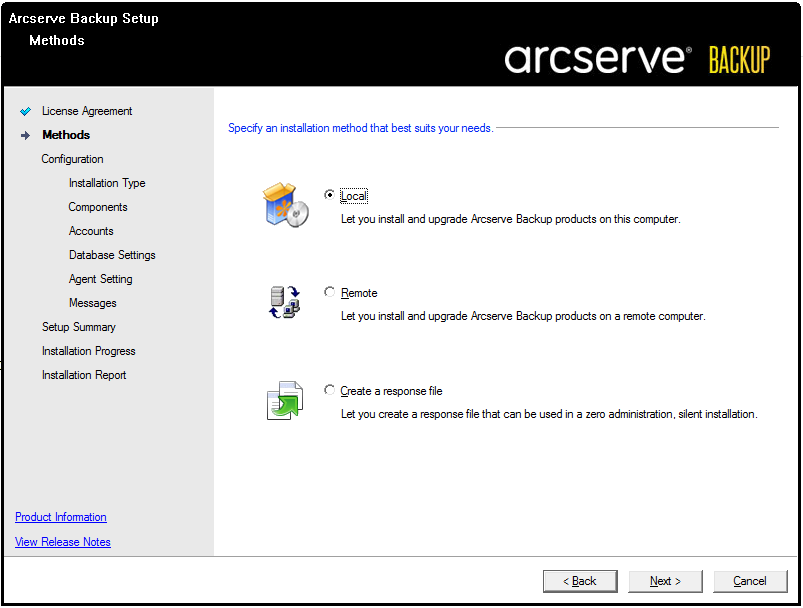Select Installation Report in the sidebar

pos(84,375)
